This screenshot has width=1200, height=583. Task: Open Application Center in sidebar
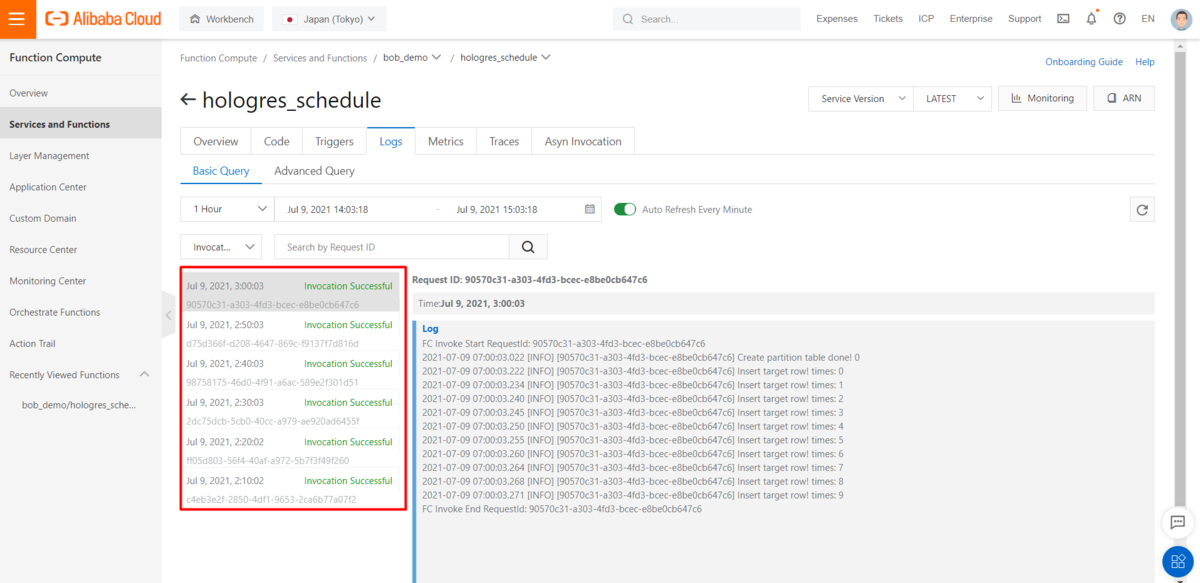click(80, 187)
